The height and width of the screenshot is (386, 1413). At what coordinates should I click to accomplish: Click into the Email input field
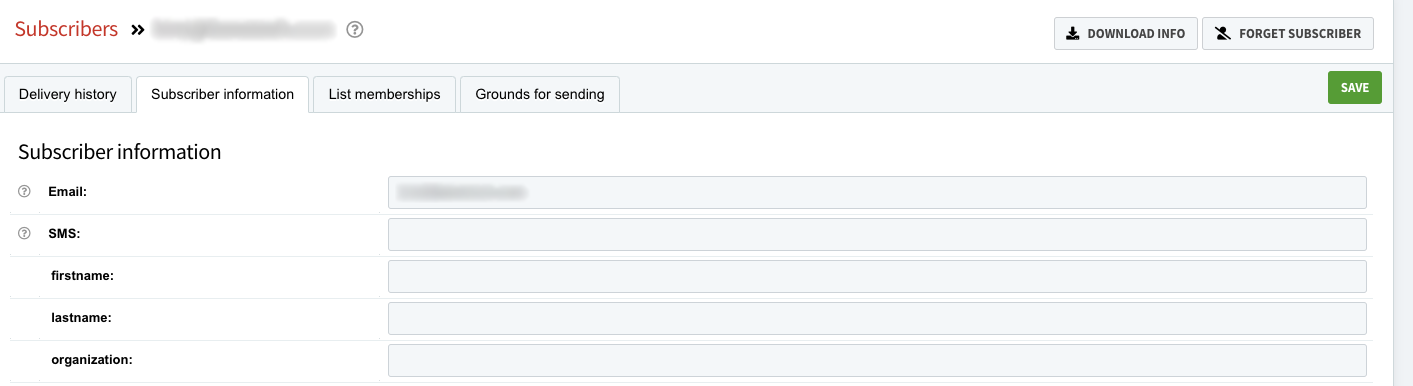[x=877, y=192]
